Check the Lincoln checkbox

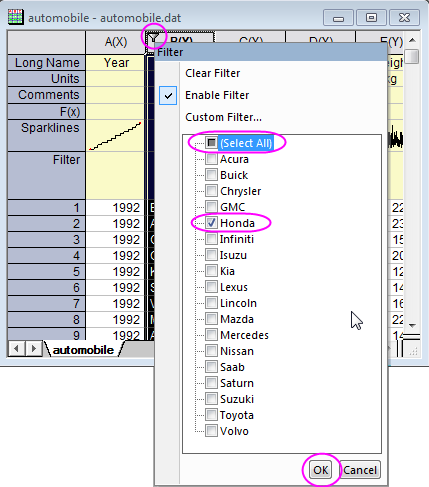click(211, 303)
